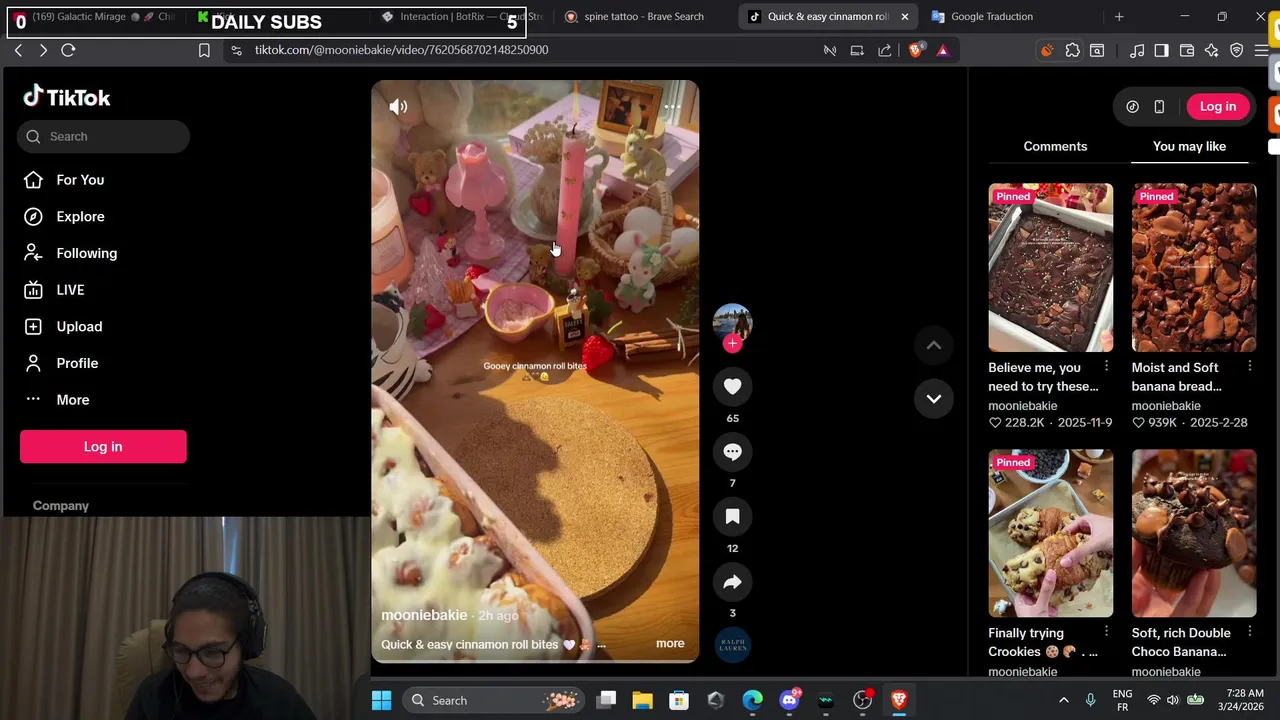Switch to the You may like tab
The height and width of the screenshot is (720, 1280).
coord(1189,146)
